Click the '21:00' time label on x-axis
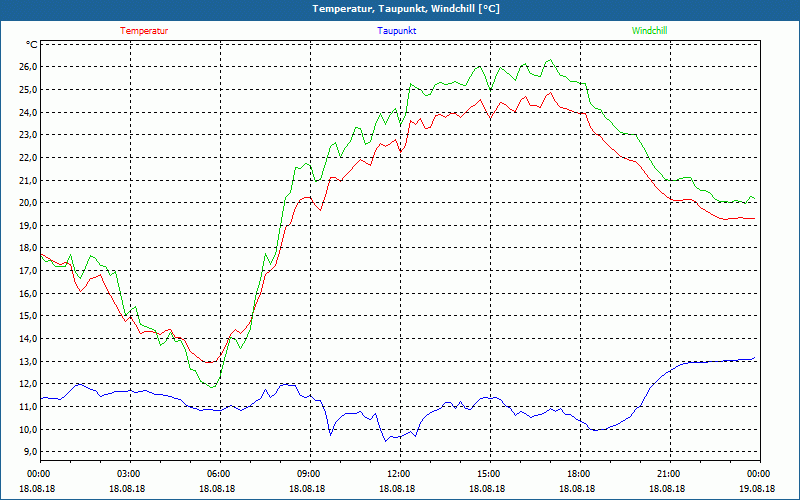The height and width of the screenshot is (500, 800). click(670, 473)
